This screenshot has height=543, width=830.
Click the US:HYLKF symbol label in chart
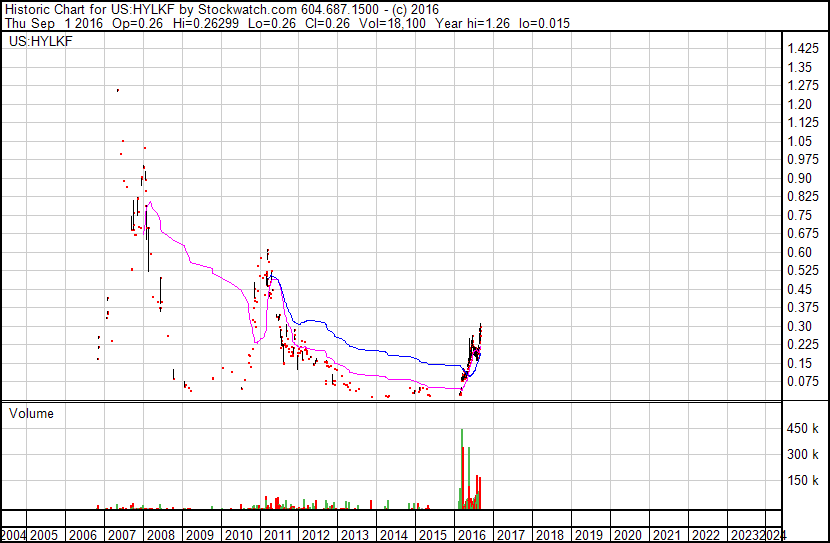click(41, 41)
